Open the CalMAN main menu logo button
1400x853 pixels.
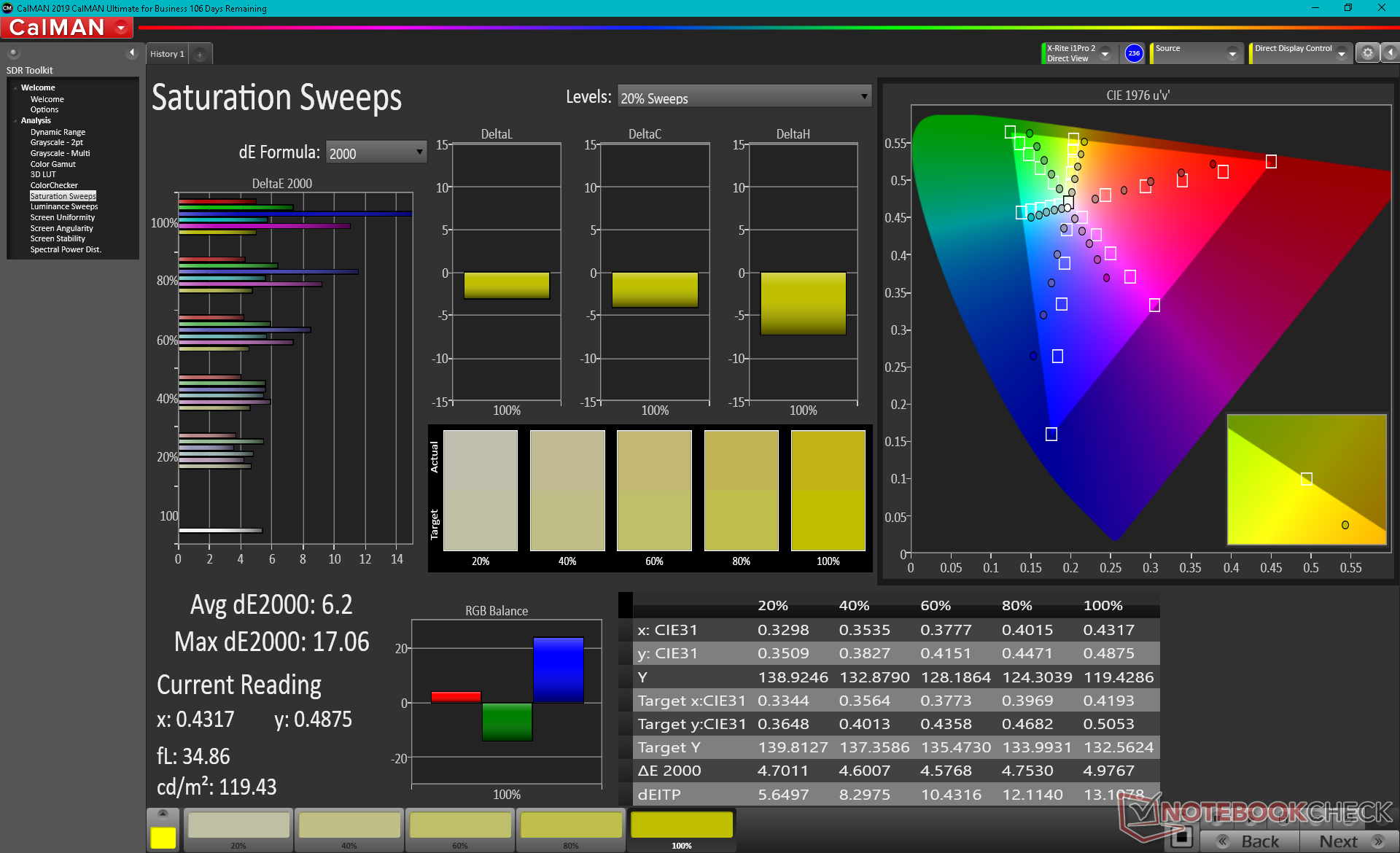(x=67, y=28)
